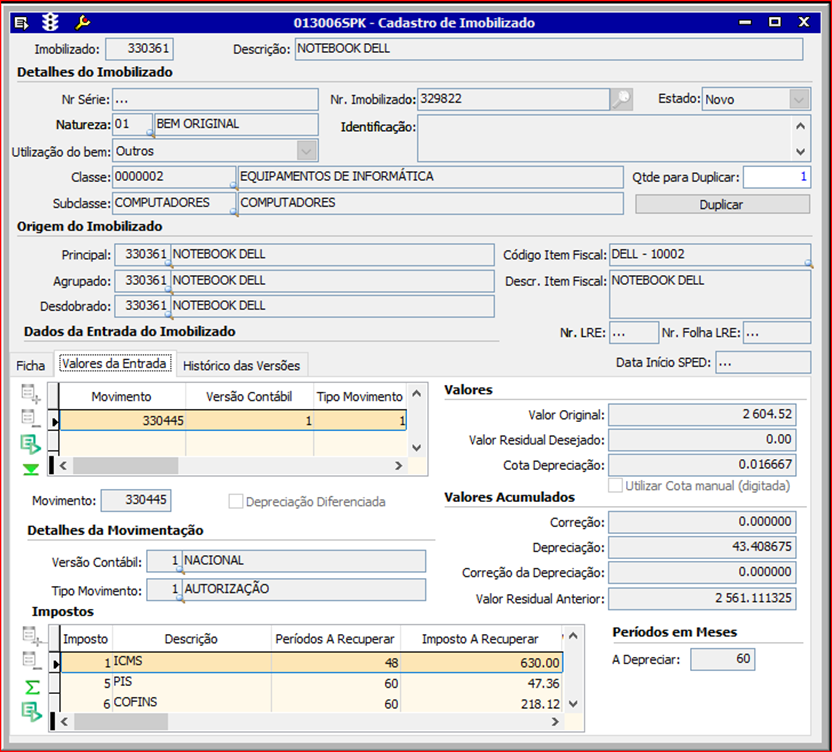The height and width of the screenshot is (752, 832).
Task: Click green sigma sum icon beside Impostos
Action: point(33,687)
